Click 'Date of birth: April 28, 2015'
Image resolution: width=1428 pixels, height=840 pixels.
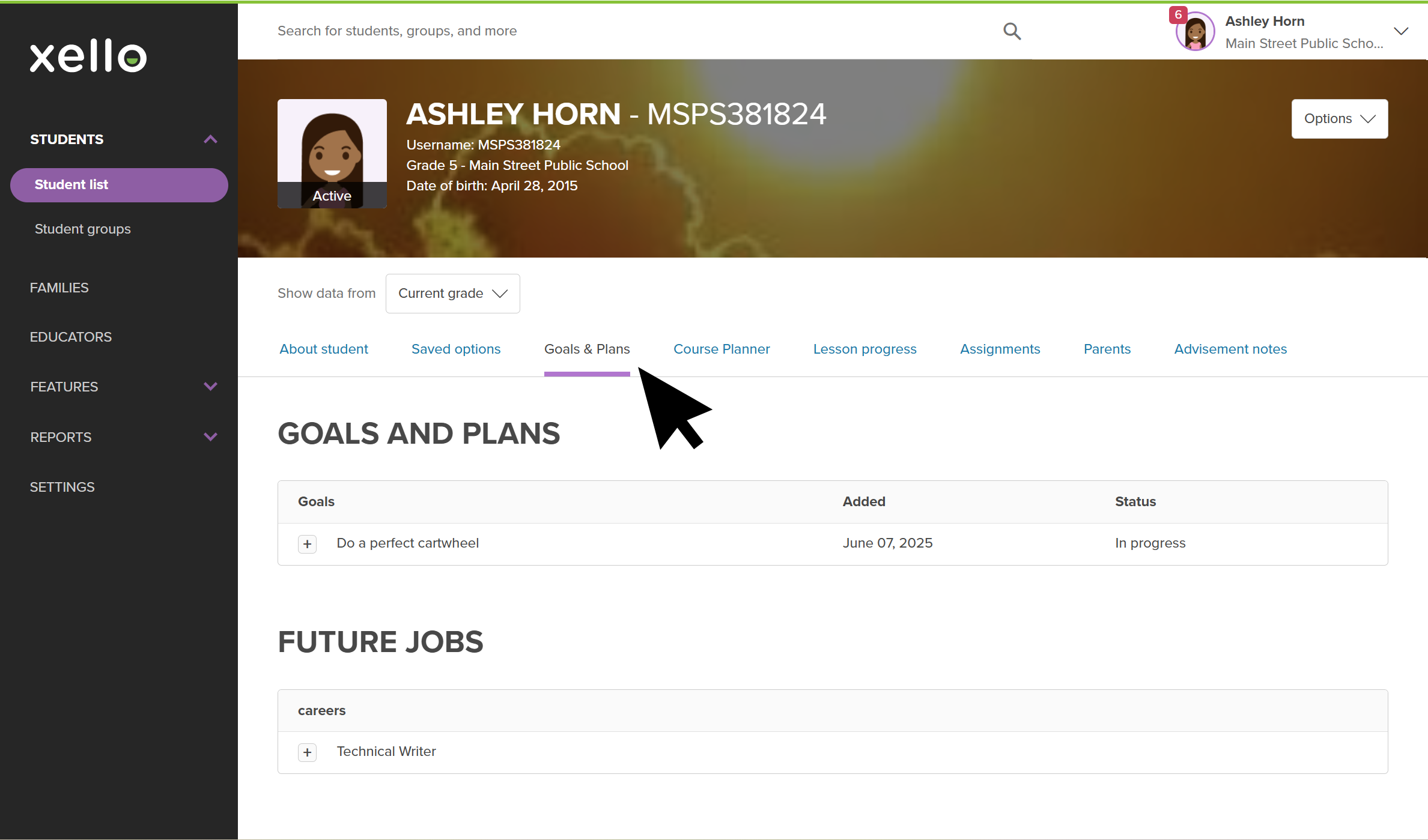[492, 186]
